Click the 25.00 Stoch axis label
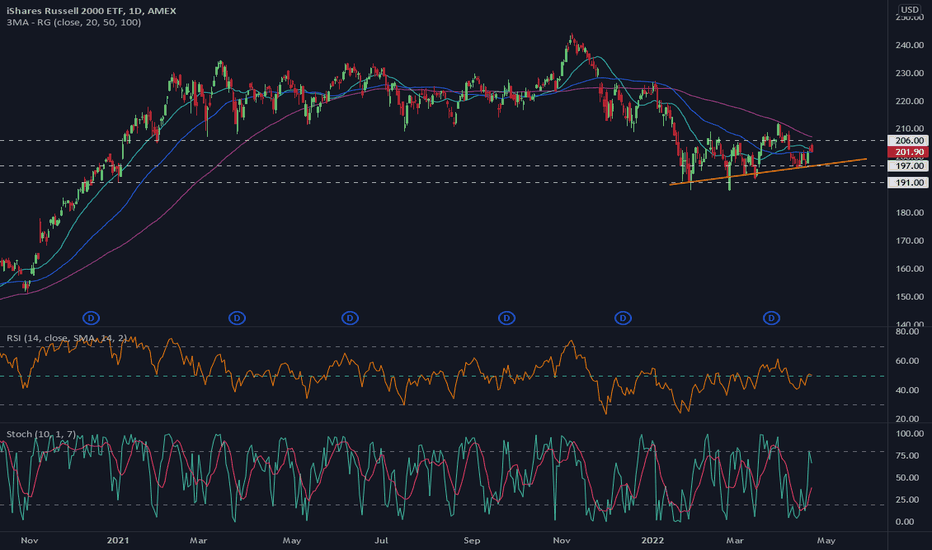Screen dimensions: 932x550 909,500
